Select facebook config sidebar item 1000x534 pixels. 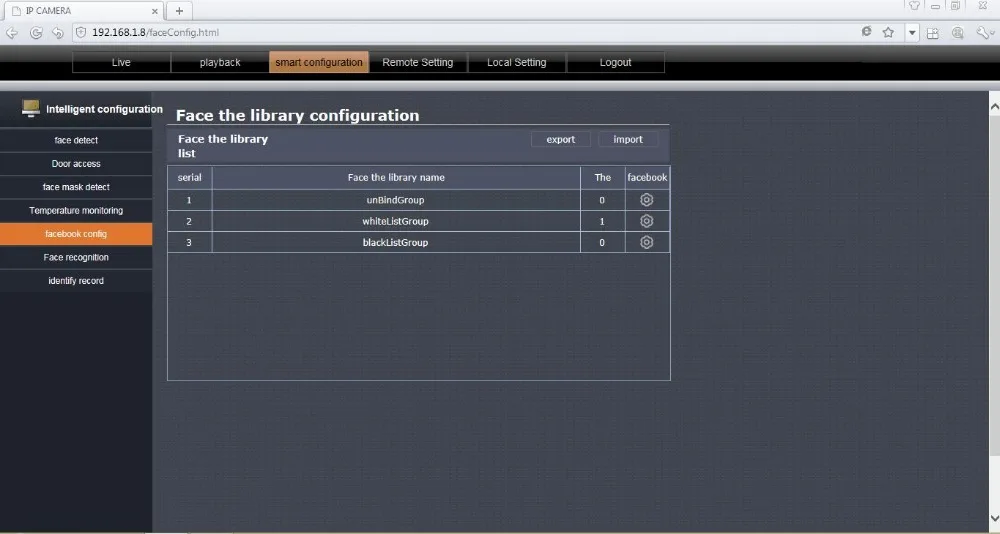tap(76, 234)
